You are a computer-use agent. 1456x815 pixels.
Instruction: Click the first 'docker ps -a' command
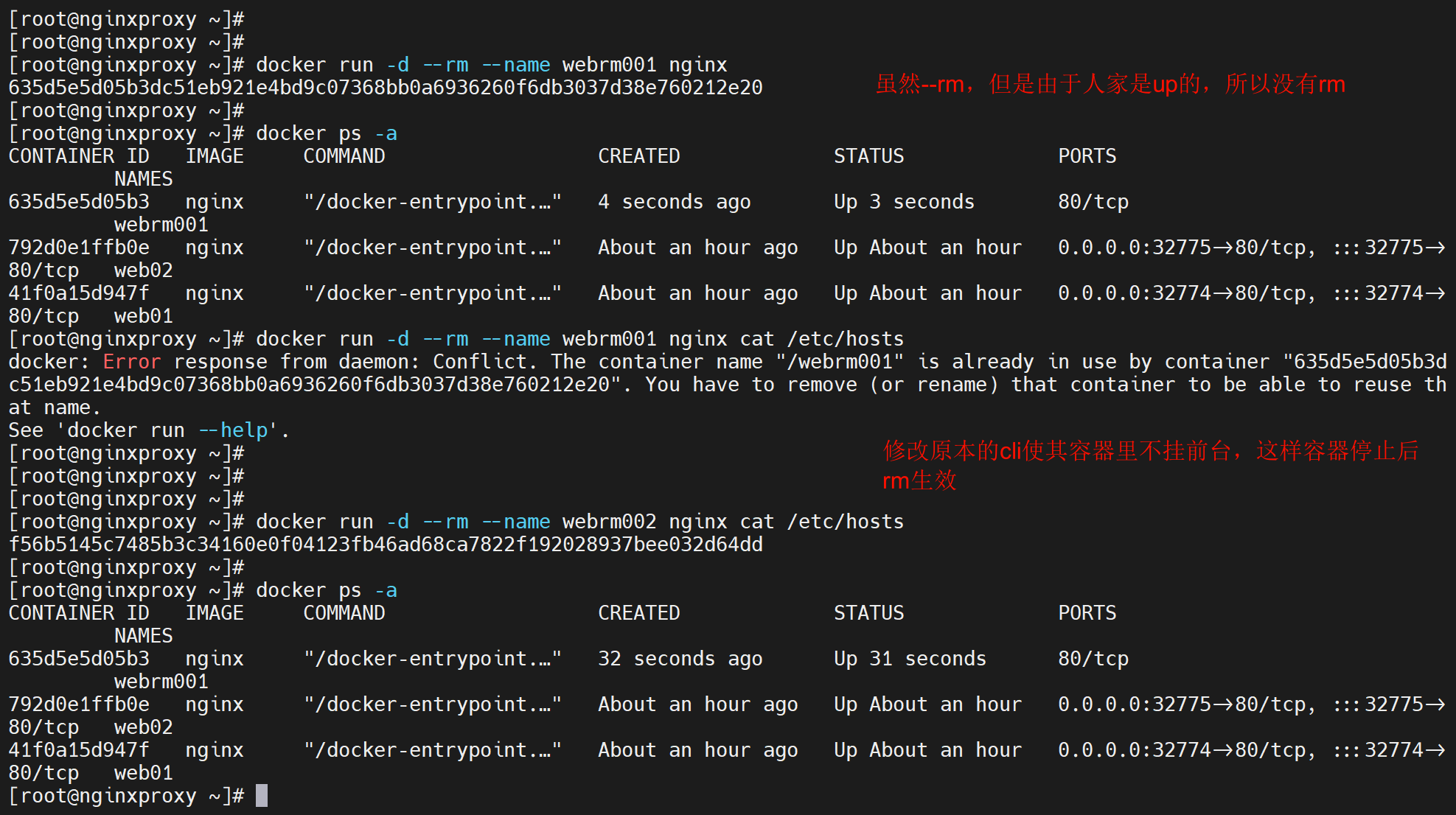[x=326, y=133]
